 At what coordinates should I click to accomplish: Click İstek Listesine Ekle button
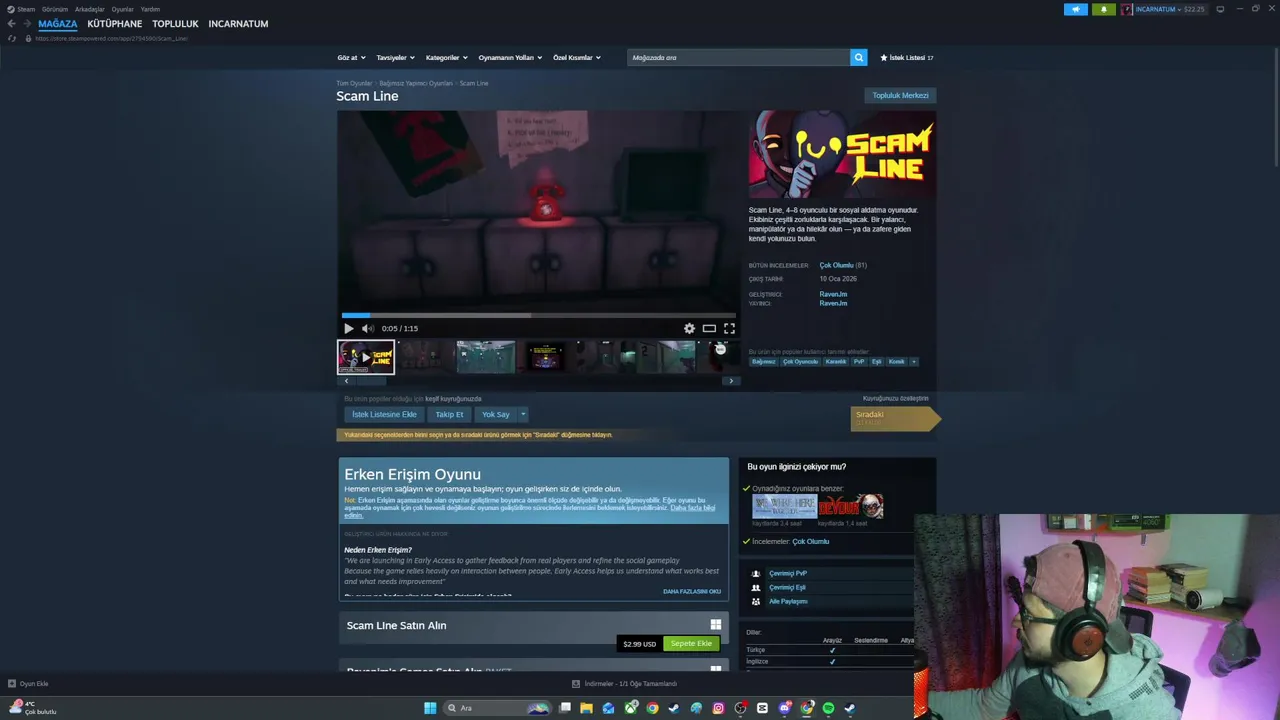click(x=384, y=414)
